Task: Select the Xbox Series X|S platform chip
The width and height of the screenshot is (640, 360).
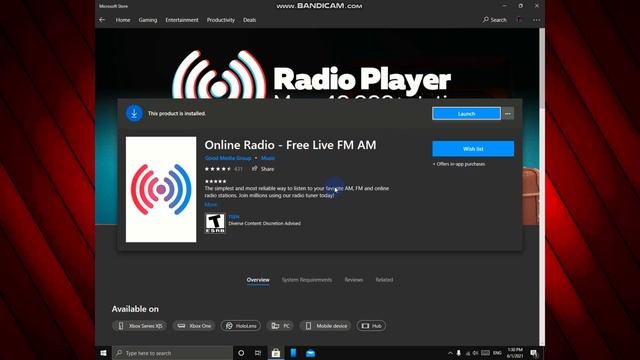Action: tap(140, 326)
